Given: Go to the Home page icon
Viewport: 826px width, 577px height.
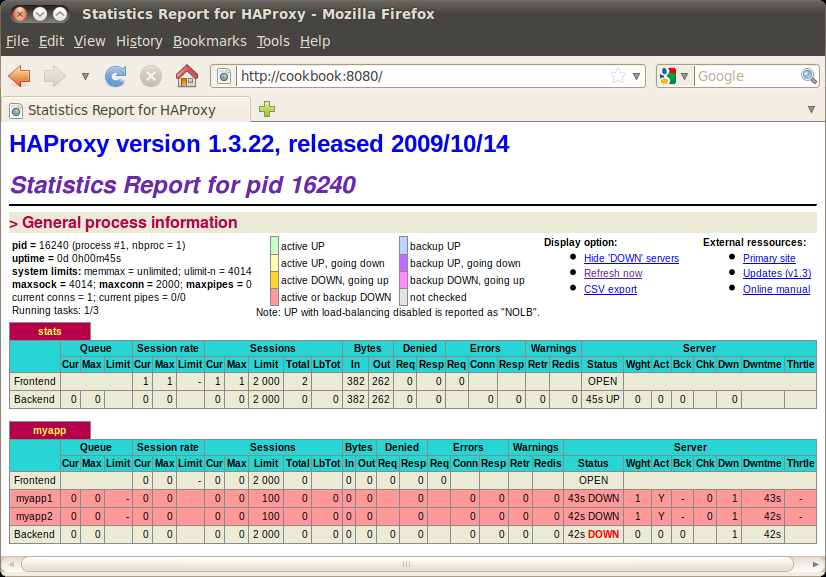Looking at the screenshot, I should point(186,76).
